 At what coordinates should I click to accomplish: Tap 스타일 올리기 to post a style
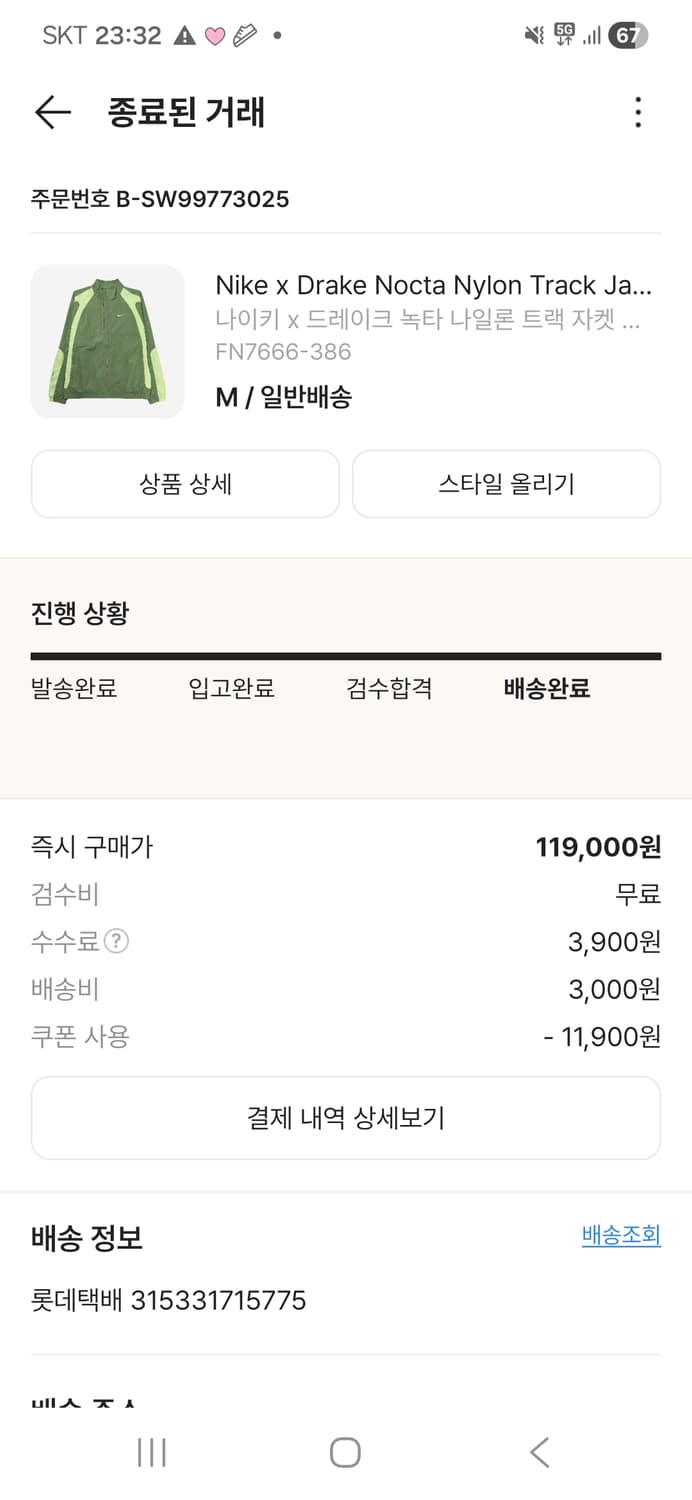tap(506, 484)
